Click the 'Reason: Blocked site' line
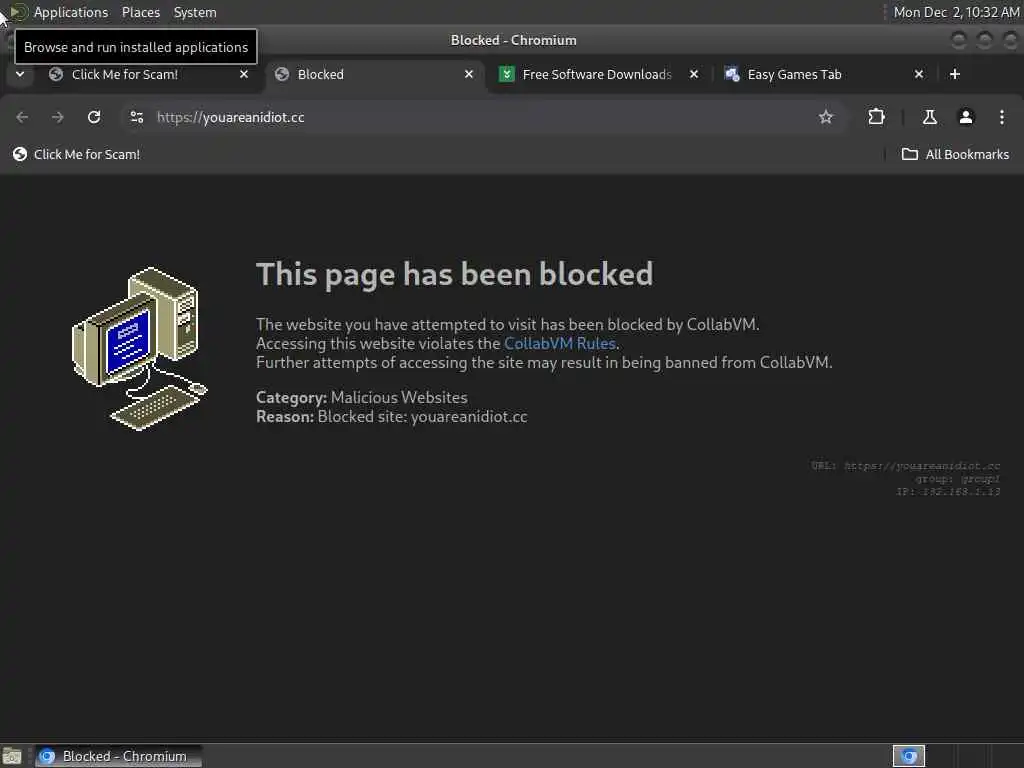Viewport: 1024px width, 768px height. click(x=392, y=417)
